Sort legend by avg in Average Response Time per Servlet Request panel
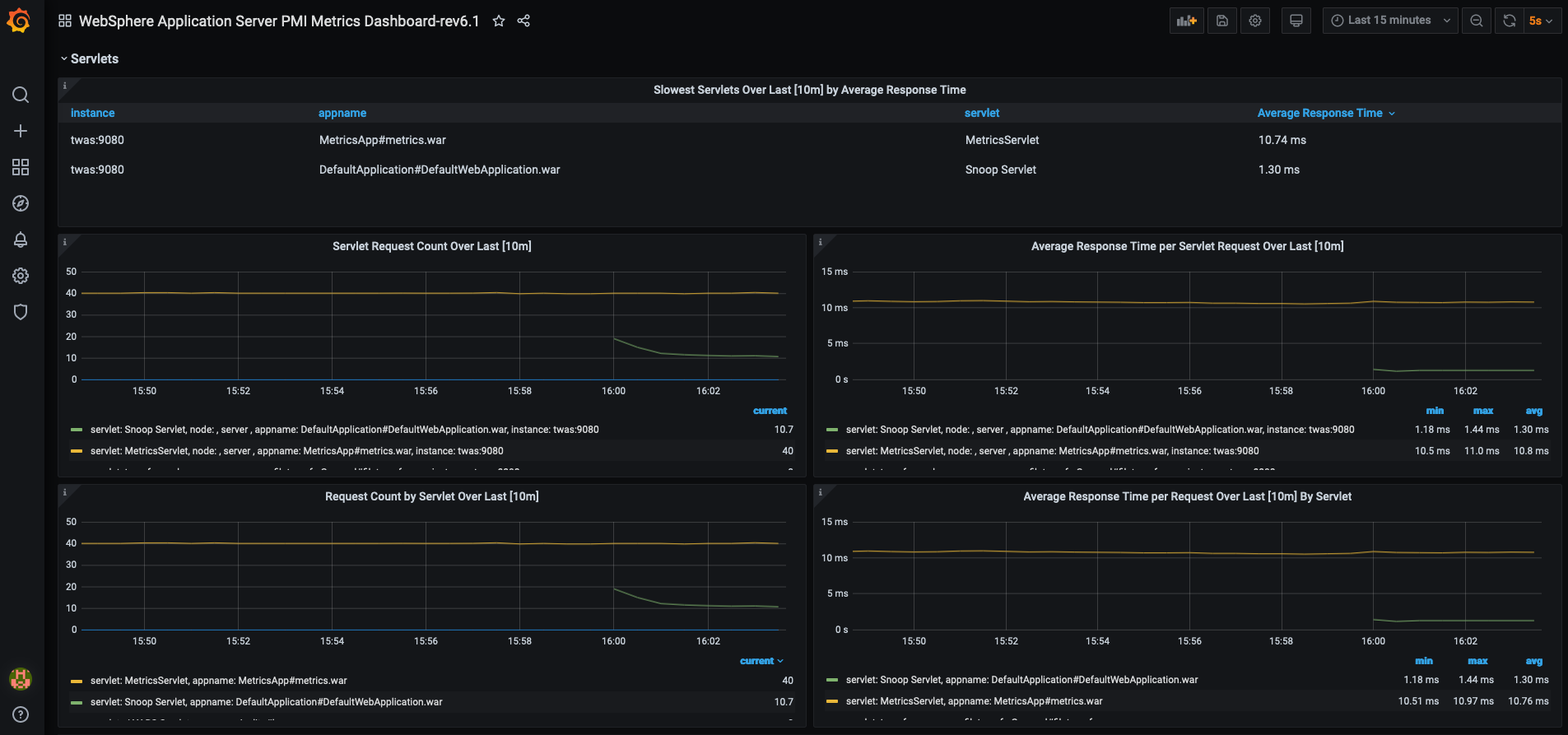1568x735 pixels. coord(1534,411)
